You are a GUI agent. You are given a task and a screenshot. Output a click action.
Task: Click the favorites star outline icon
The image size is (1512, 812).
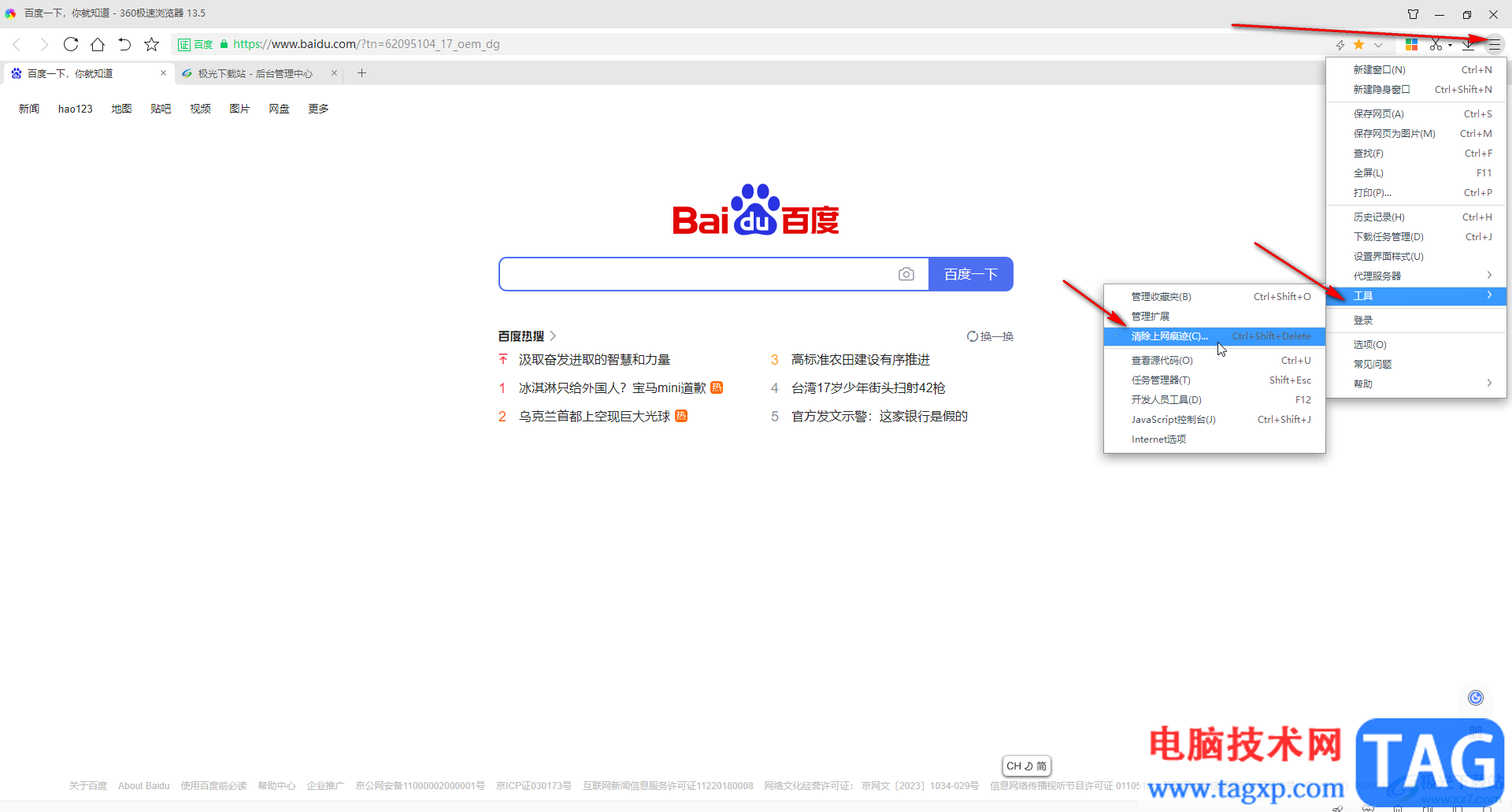152,44
